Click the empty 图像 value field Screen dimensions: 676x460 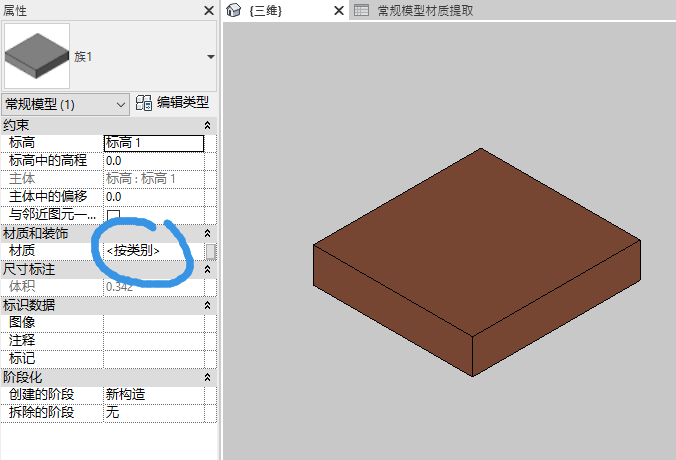(154, 323)
